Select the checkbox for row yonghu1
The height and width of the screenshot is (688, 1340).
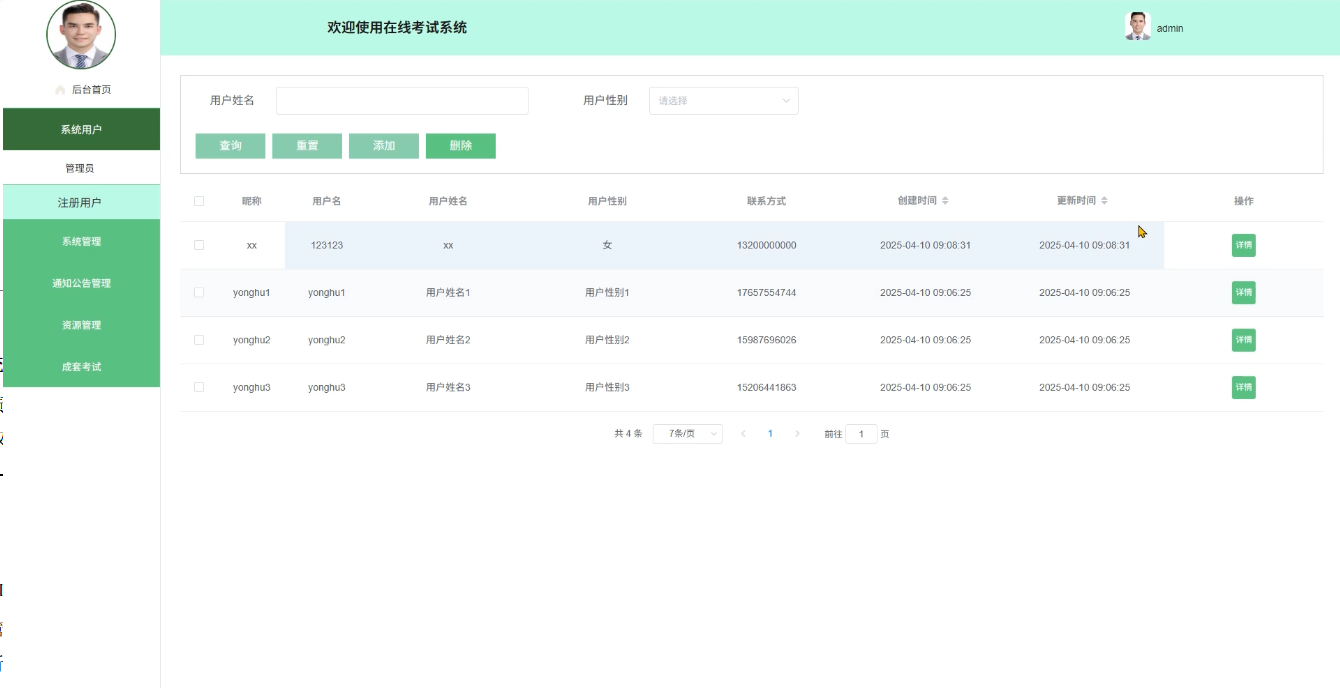[199, 293]
